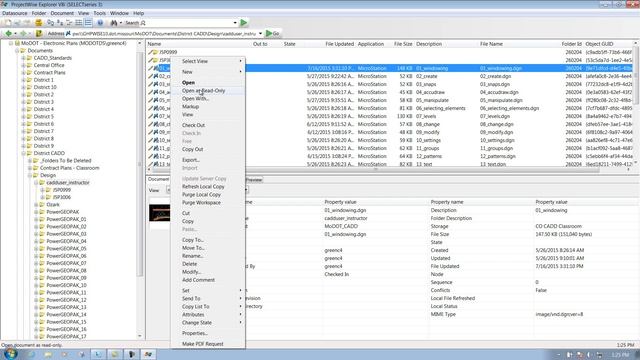Collapse the cadduser_instructor tree node
The width and height of the screenshot is (640, 360).
point(36,182)
